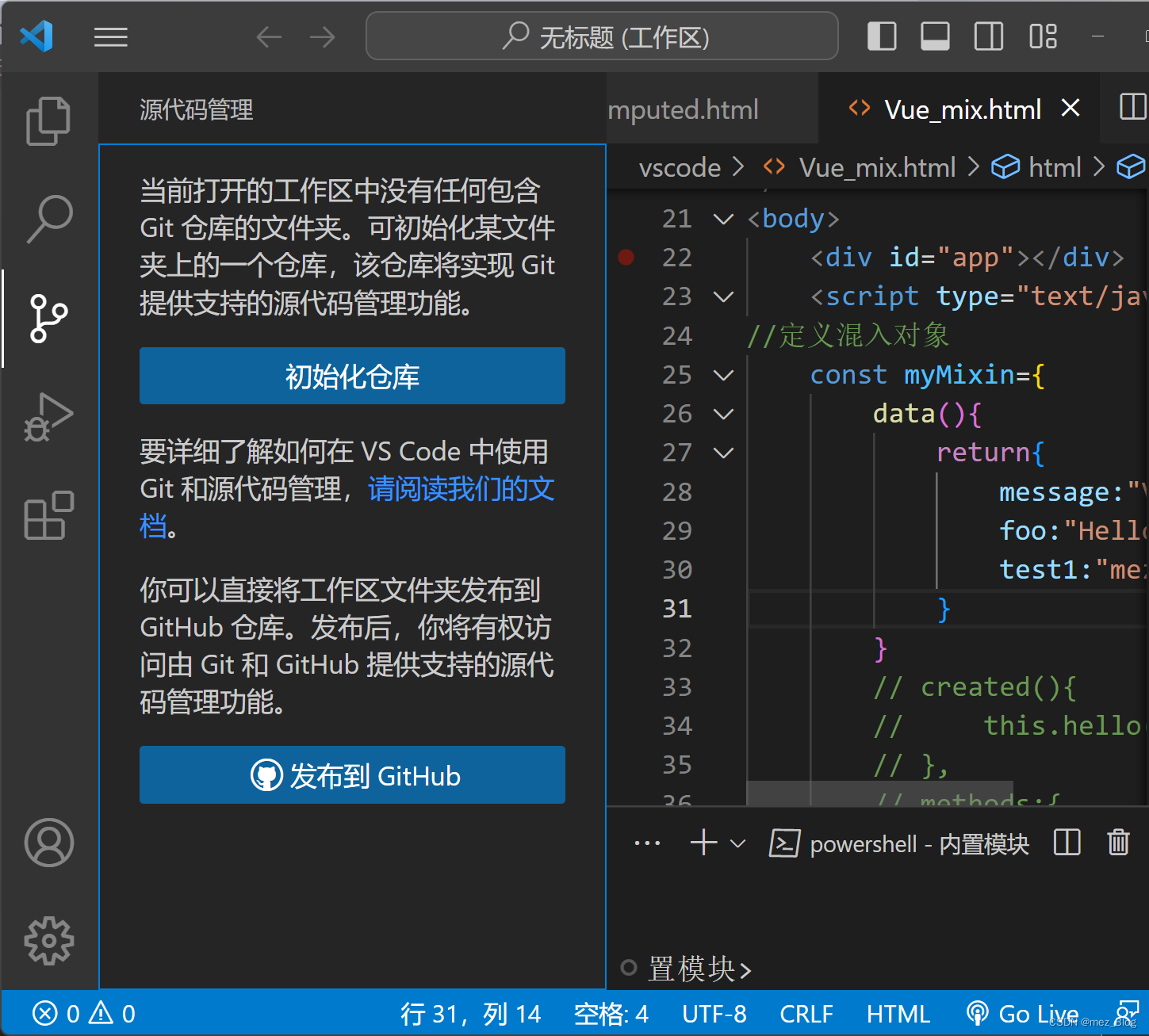Split the editor to the right

1132,107
